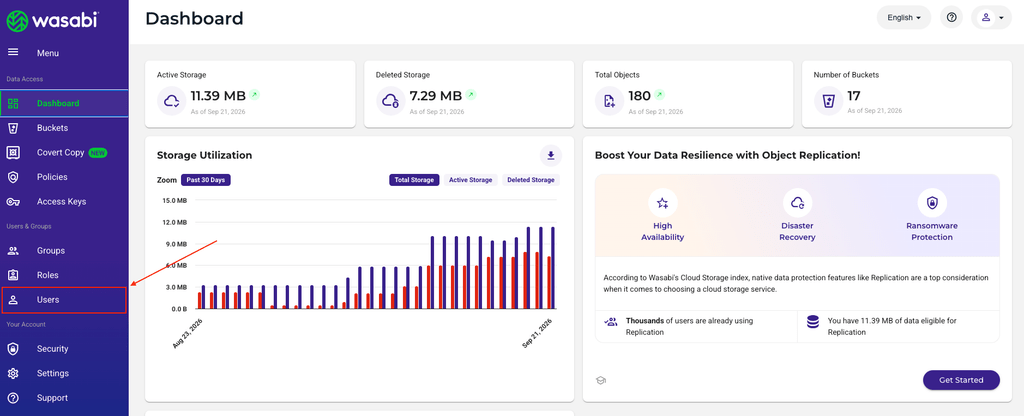1024x416 pixels.
Task: Click the green trend arrow beside 7.29 MB
Action: (x=472, y=95)
